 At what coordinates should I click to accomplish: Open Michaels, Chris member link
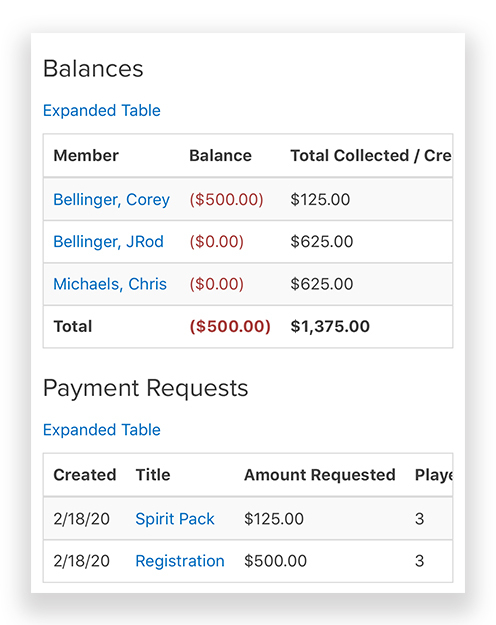click(x=110, y=284)
